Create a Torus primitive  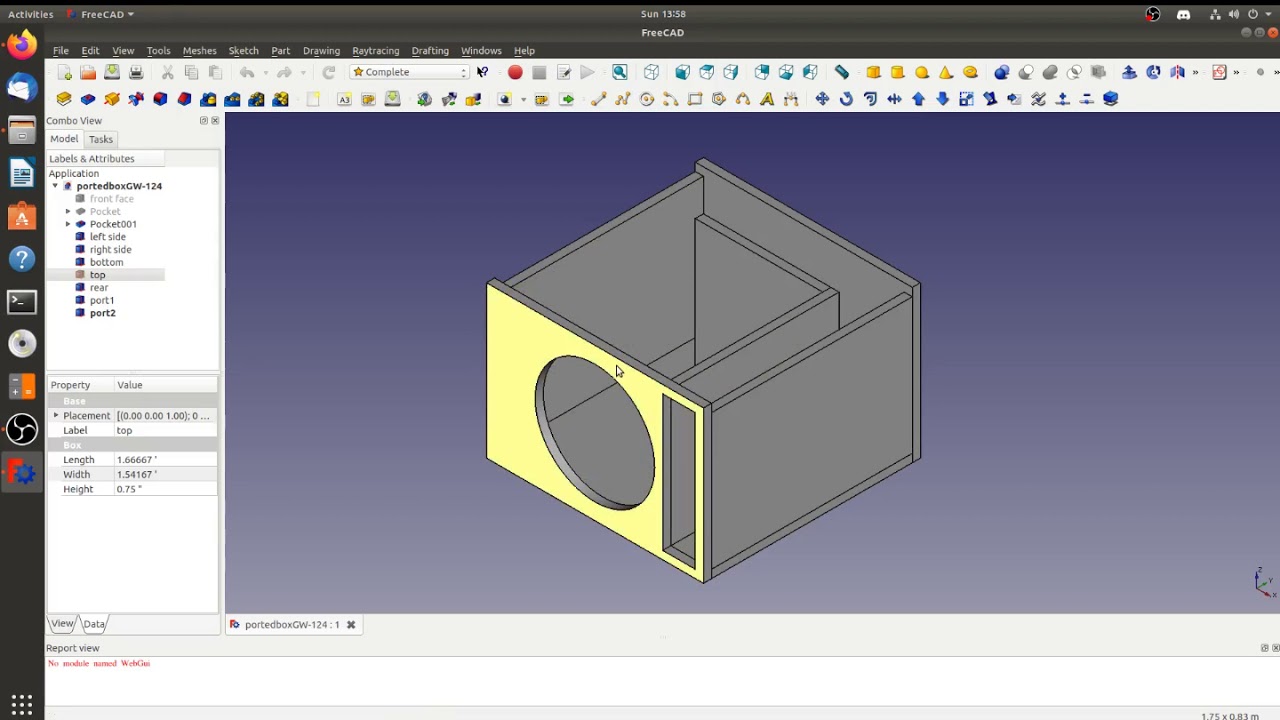point(970,72)
